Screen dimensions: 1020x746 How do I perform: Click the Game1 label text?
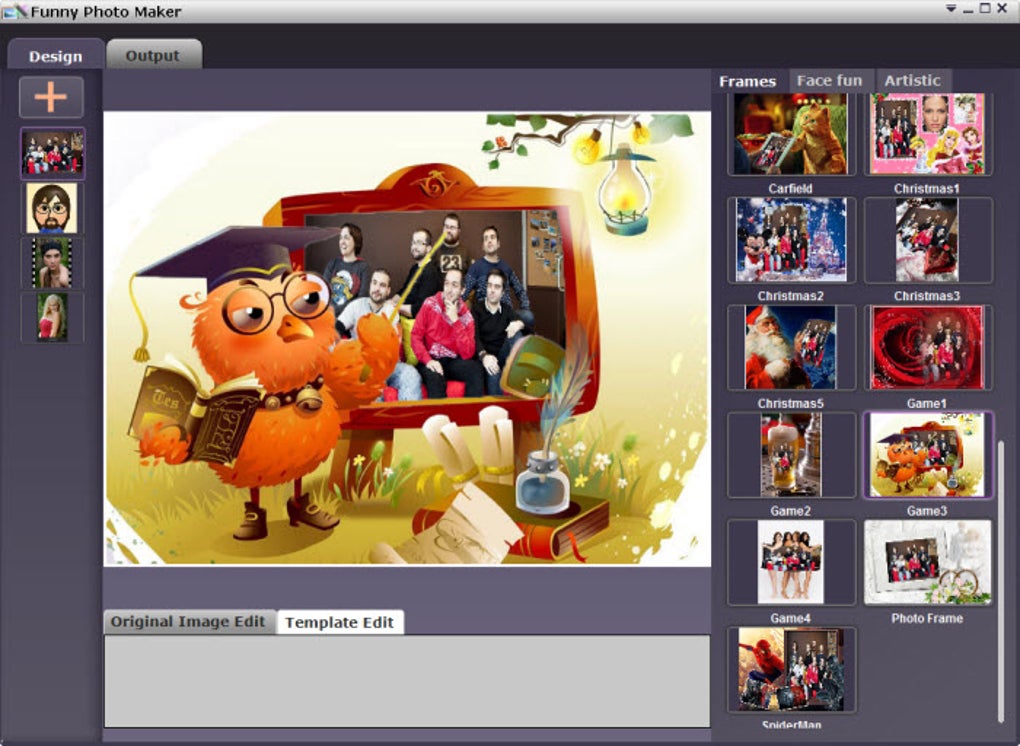[x=927, y=404]
